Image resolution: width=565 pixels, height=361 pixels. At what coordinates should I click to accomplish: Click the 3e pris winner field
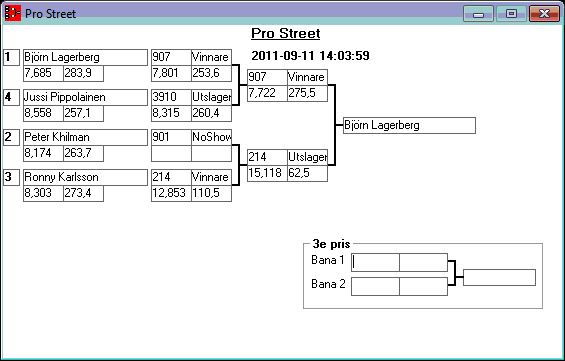click(x=499, y=277)
